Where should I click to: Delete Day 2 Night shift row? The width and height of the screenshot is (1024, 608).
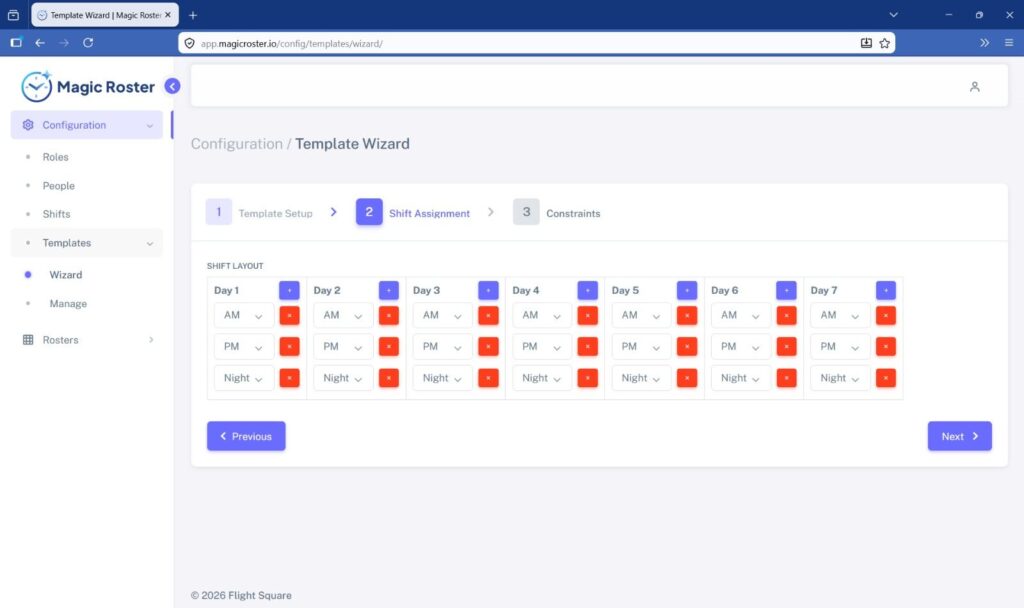(x=389, y=378)
